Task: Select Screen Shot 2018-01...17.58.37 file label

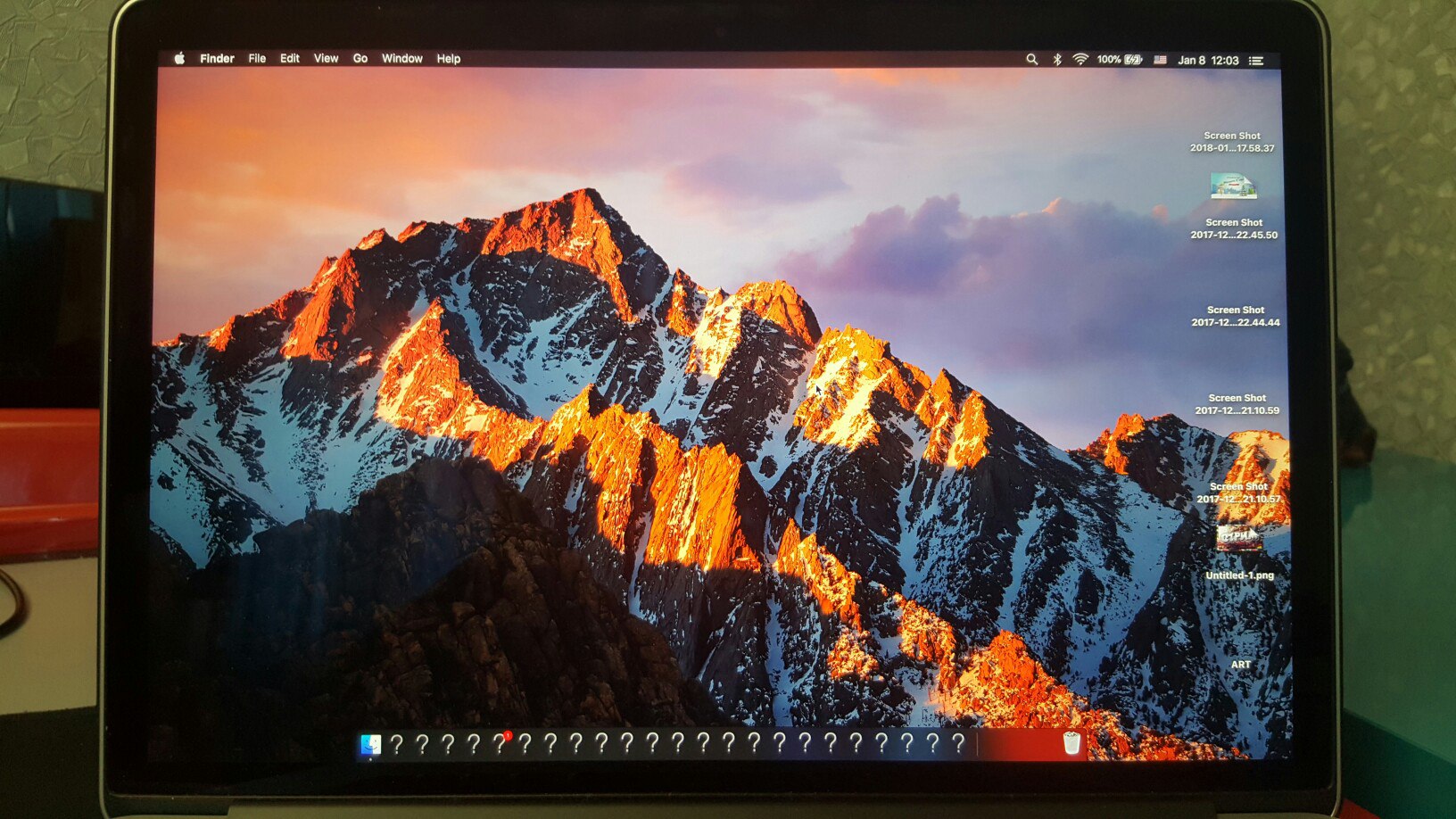Action: tap(1232, 142)
